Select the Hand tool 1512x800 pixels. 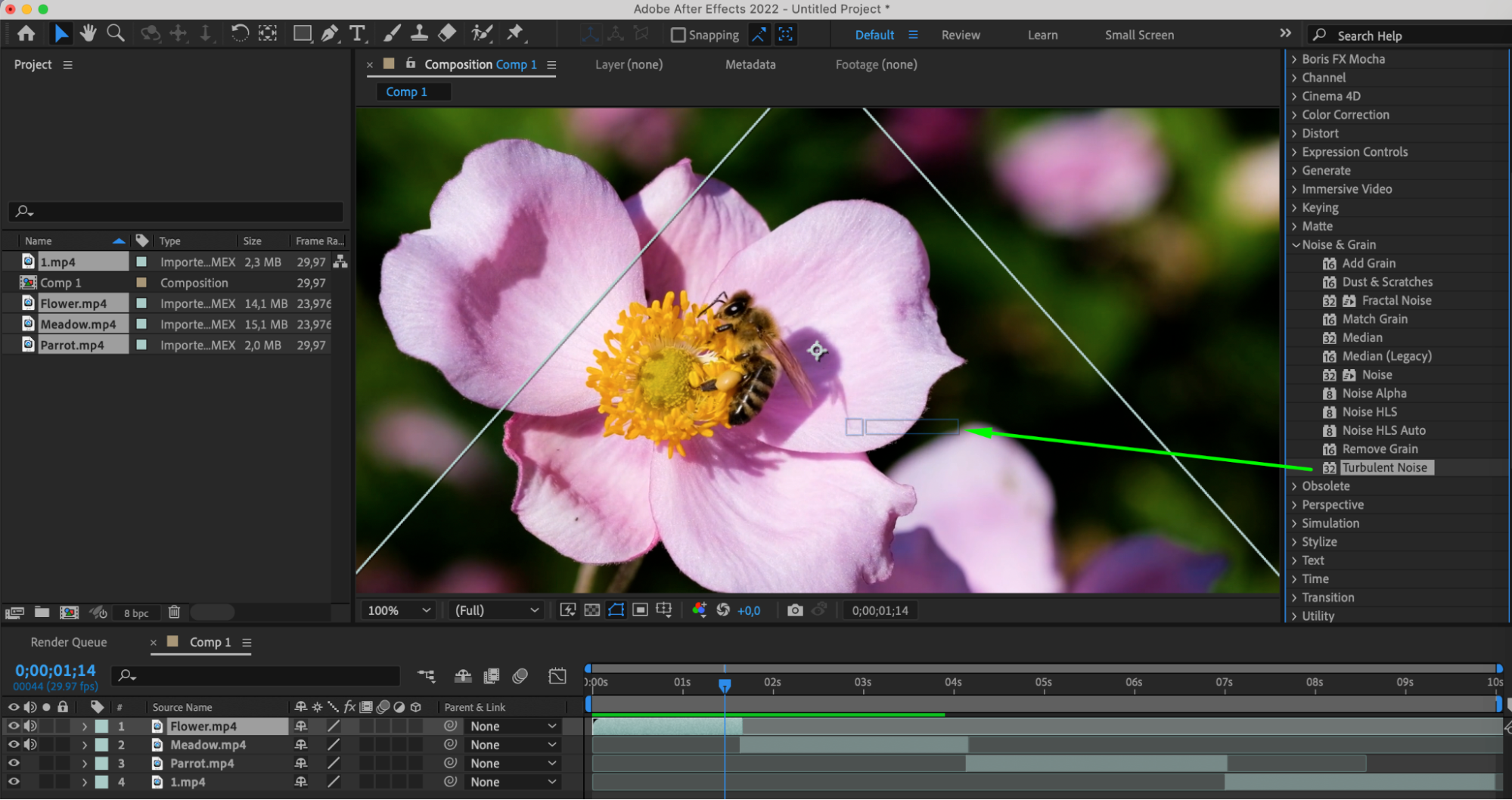point(88,33)
